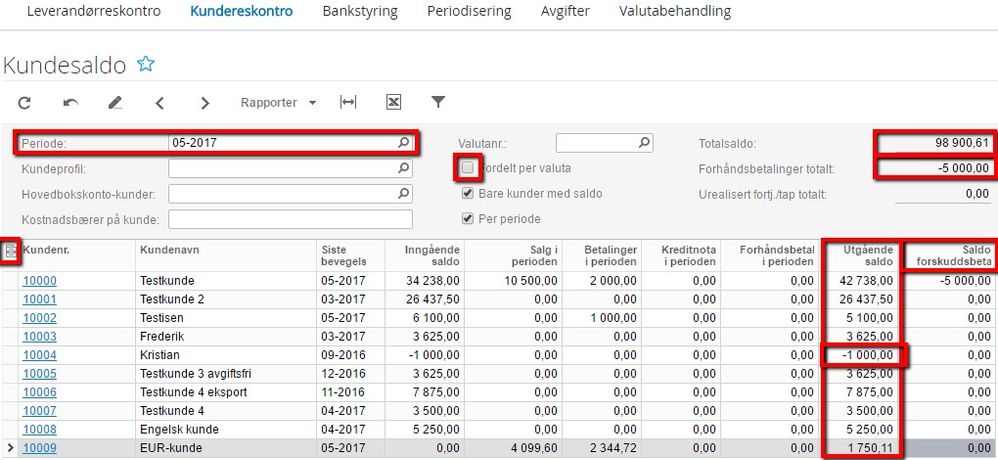Switch to Periodisering tab

click(x=469, y=11)
